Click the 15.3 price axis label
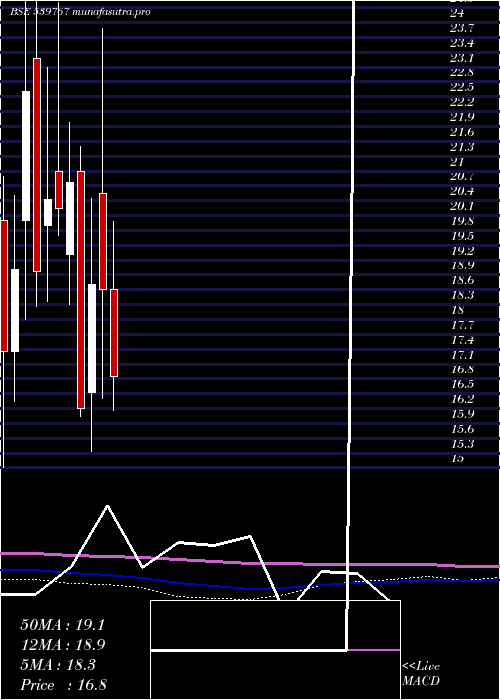The height and width of the screenshot is (700, 500). coord(462,444)
